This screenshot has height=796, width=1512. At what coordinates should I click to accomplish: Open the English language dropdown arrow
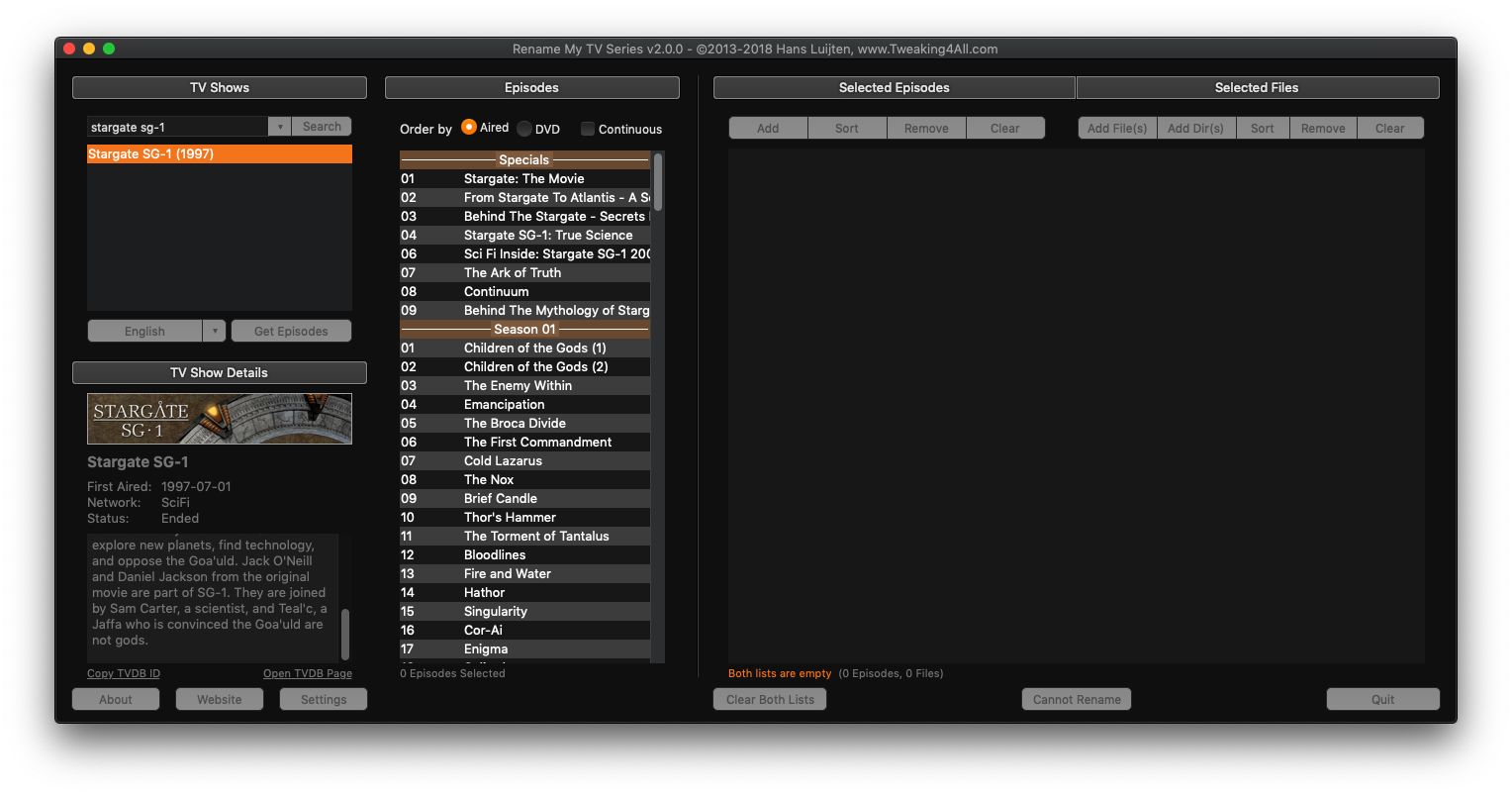click(x=215, y=331)
